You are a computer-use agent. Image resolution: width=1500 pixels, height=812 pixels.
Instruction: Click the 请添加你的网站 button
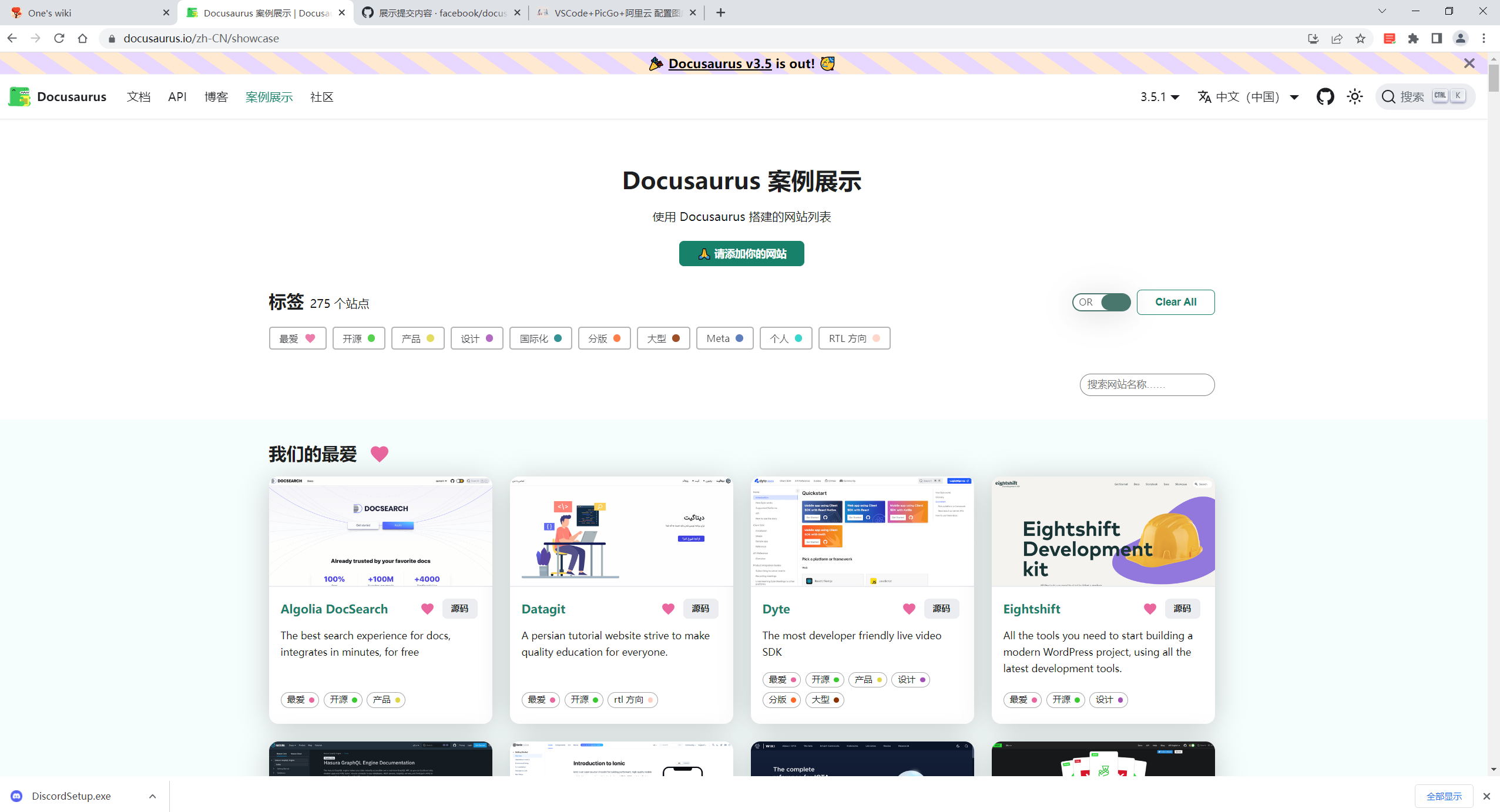(741, 254)
